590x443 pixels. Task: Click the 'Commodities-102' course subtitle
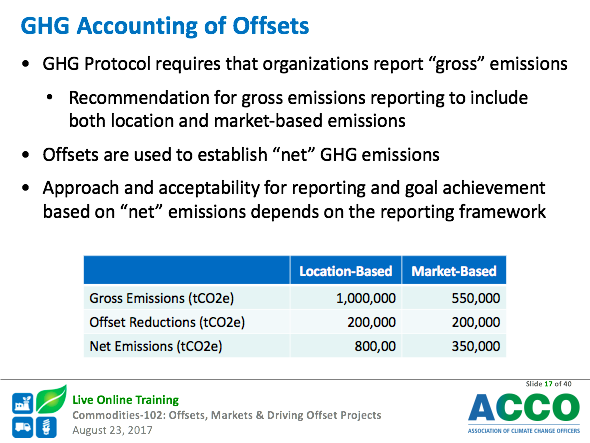coord(227,415)
